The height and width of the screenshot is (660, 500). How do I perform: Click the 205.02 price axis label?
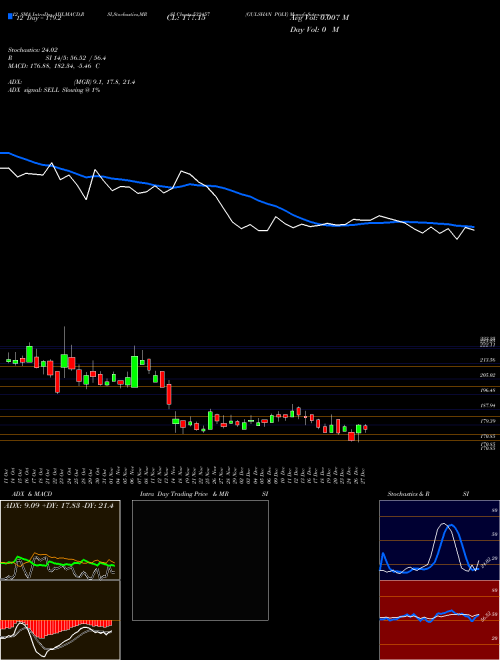[487, 375]
